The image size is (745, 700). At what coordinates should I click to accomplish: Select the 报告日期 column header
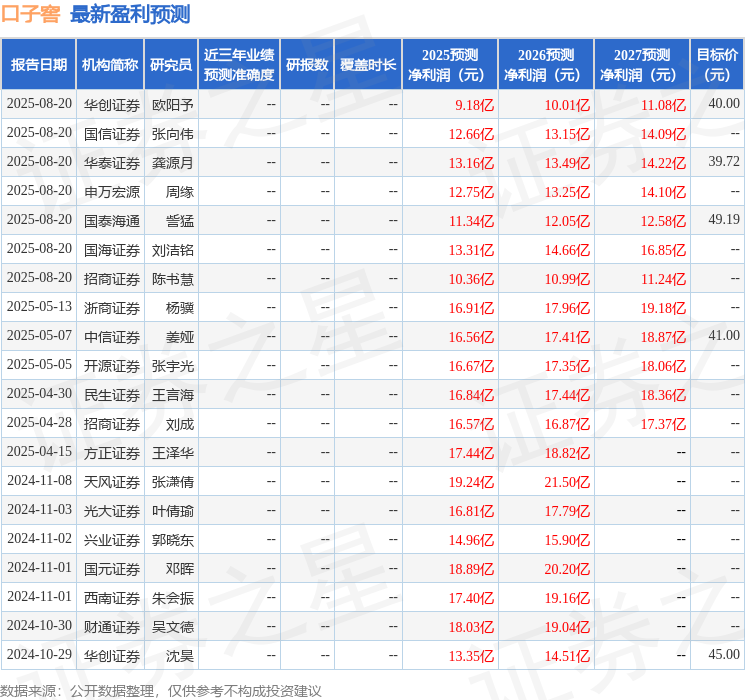point(38,65)
